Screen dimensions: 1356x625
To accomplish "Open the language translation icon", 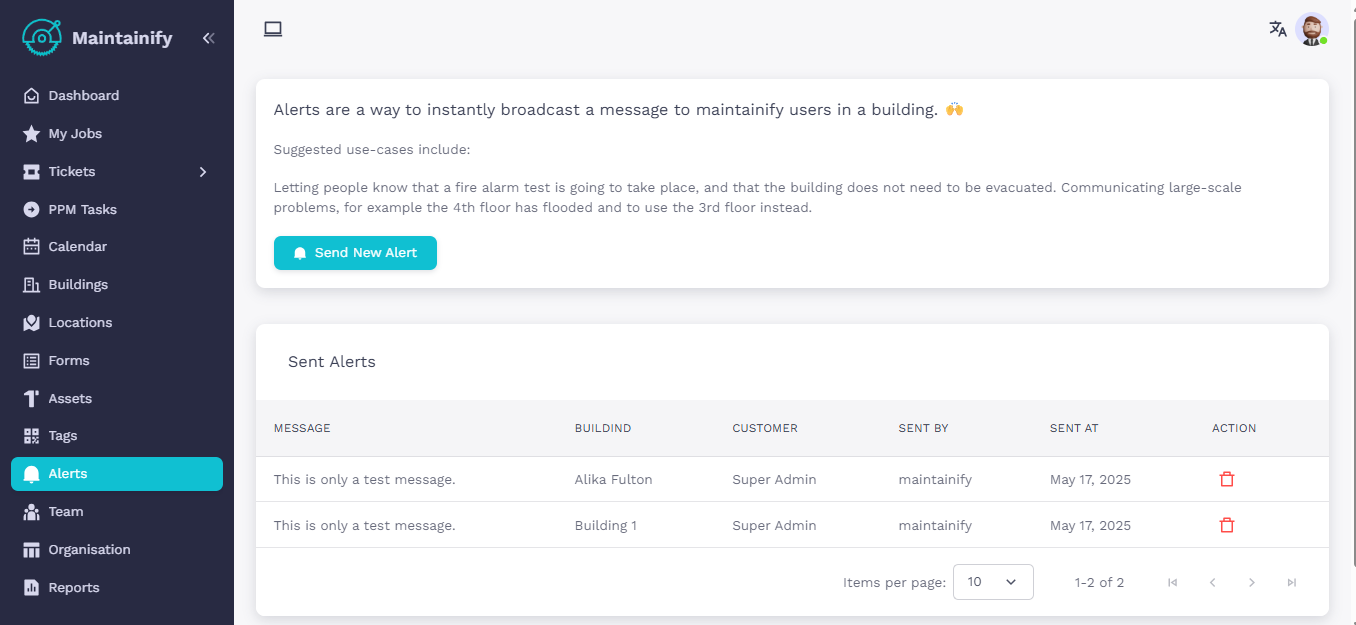I will click(1277, 29).
